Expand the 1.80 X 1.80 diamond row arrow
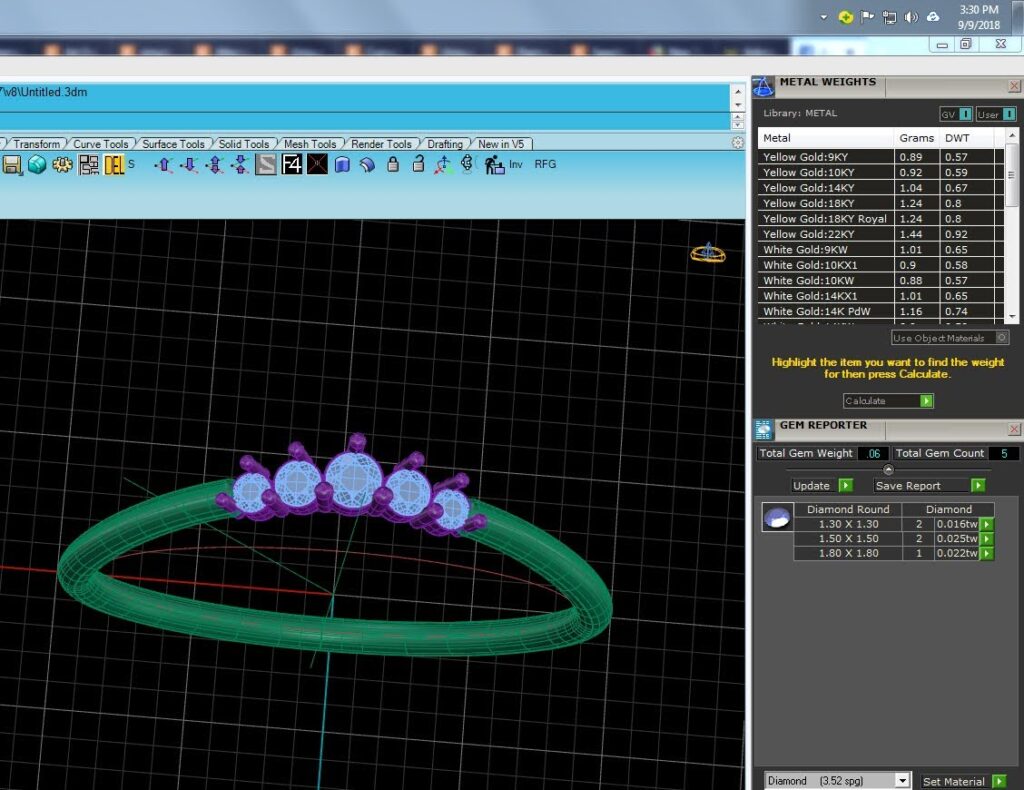1024x790 pixels. click(x=987, y=554)
